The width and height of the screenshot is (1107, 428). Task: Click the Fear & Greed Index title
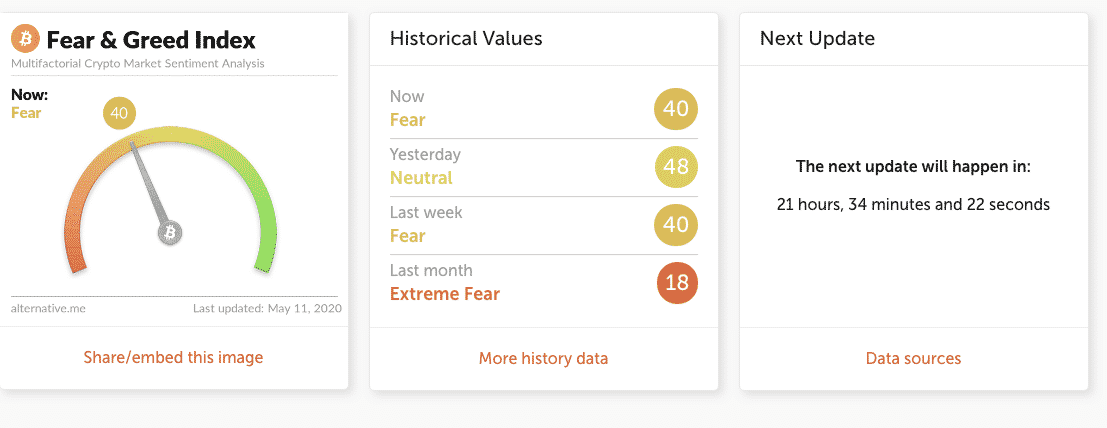151,40
